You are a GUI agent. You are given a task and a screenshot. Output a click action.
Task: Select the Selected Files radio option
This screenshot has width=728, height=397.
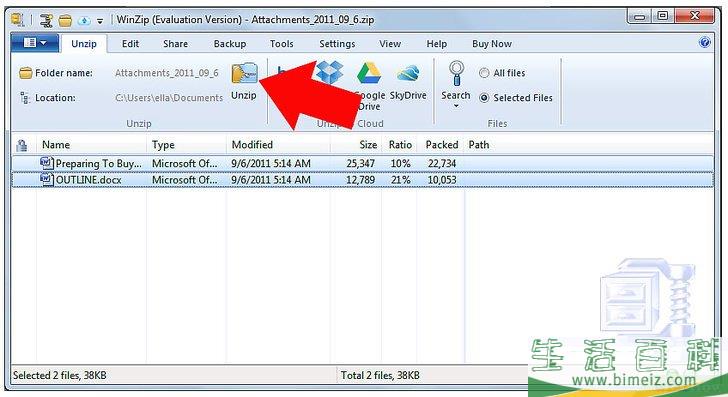pos(484,98)
